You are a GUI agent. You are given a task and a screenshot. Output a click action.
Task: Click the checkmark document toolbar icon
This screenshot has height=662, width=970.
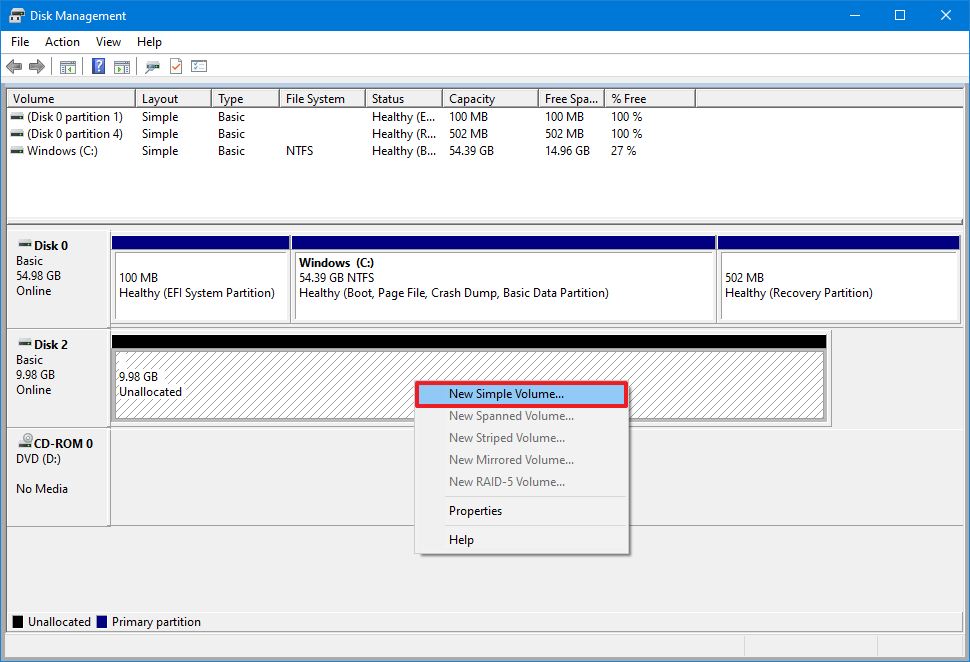(176, 67)
